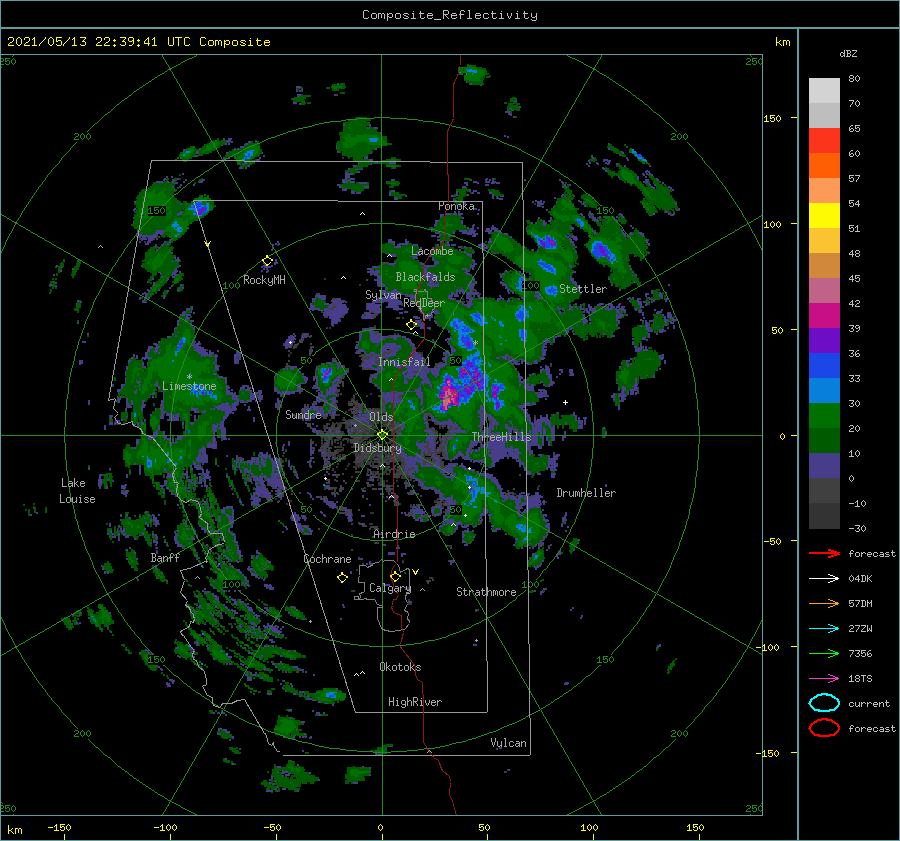Click the green 7356 arrow in the legend
Viewport: 900px width, 841px height.
(824, 653)
